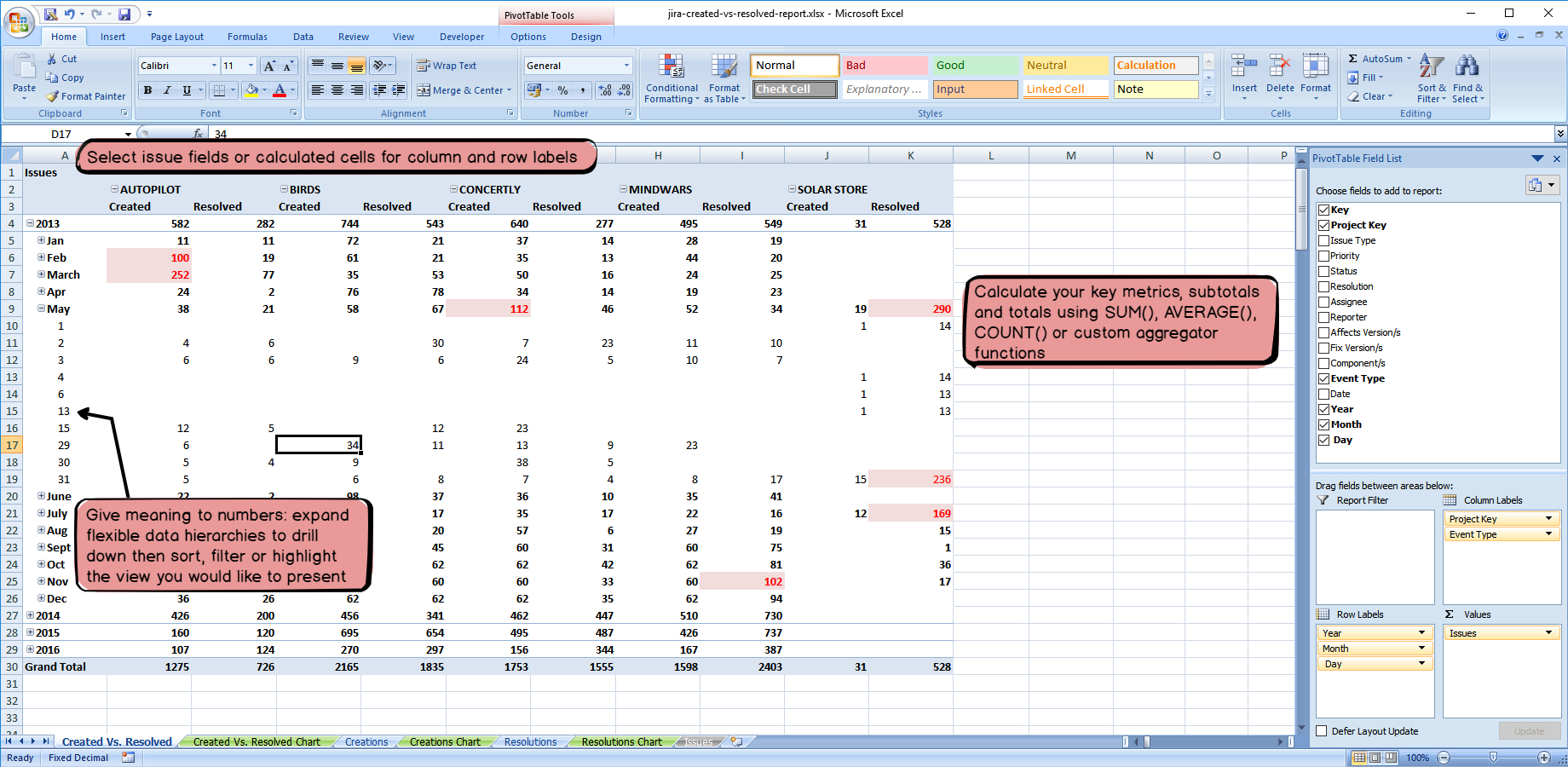1568x767 pixels.
Task: Click the Insert cells icon
Action: (x=1244, y=66)
